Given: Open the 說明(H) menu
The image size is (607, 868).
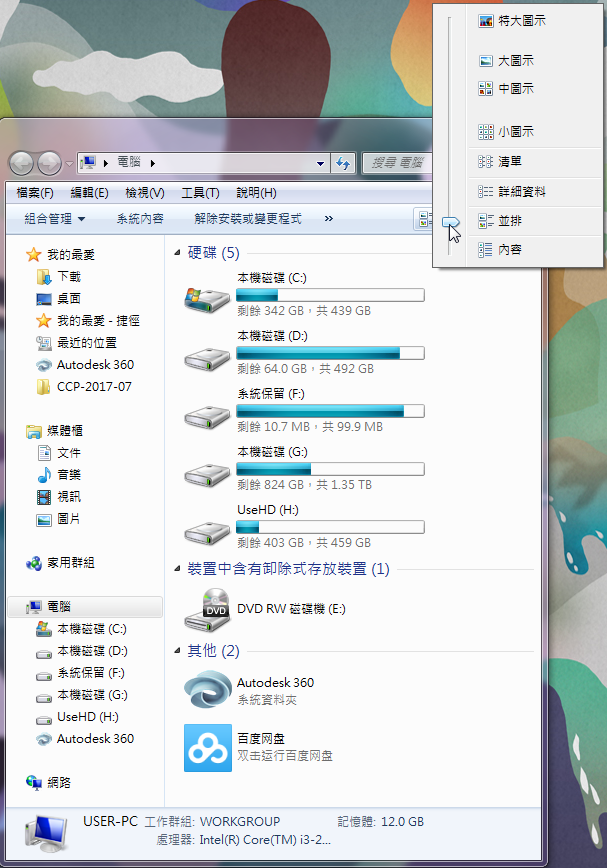Looking at the screenshot, I should coord(256,193).
